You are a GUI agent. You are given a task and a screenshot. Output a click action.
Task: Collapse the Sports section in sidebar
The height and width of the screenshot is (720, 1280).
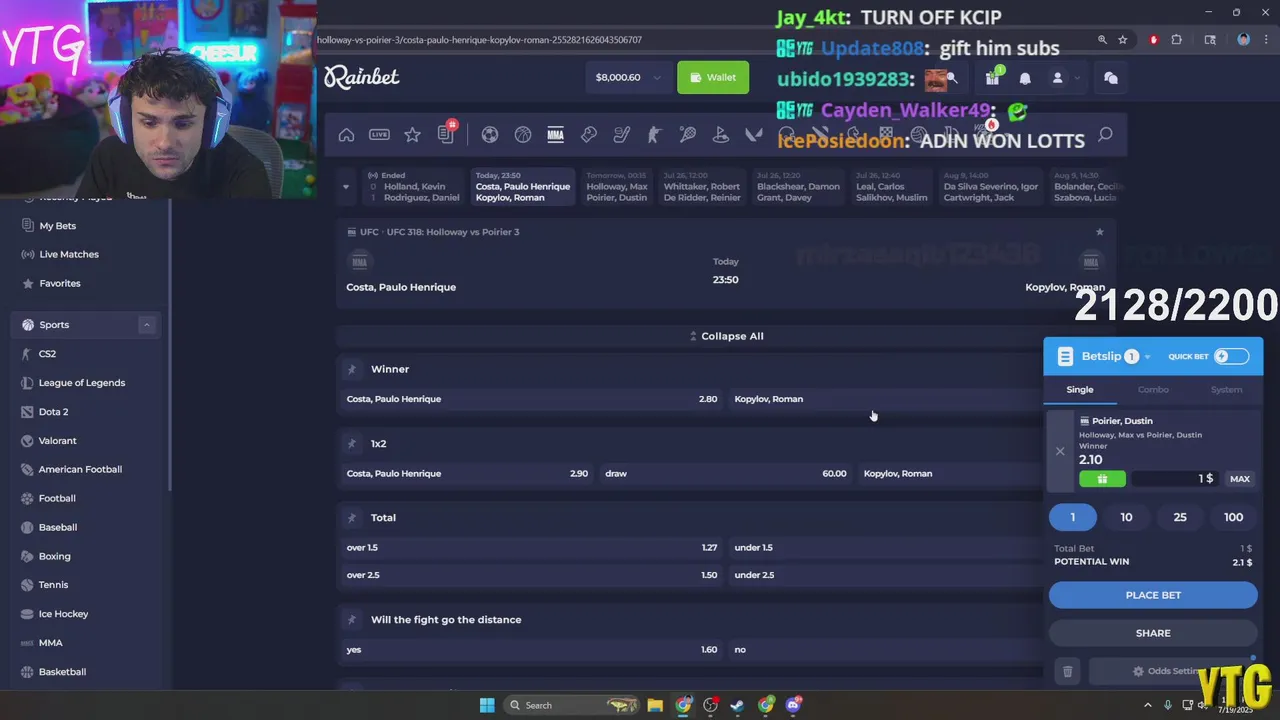pyautogui.click(x=146, y=325)
